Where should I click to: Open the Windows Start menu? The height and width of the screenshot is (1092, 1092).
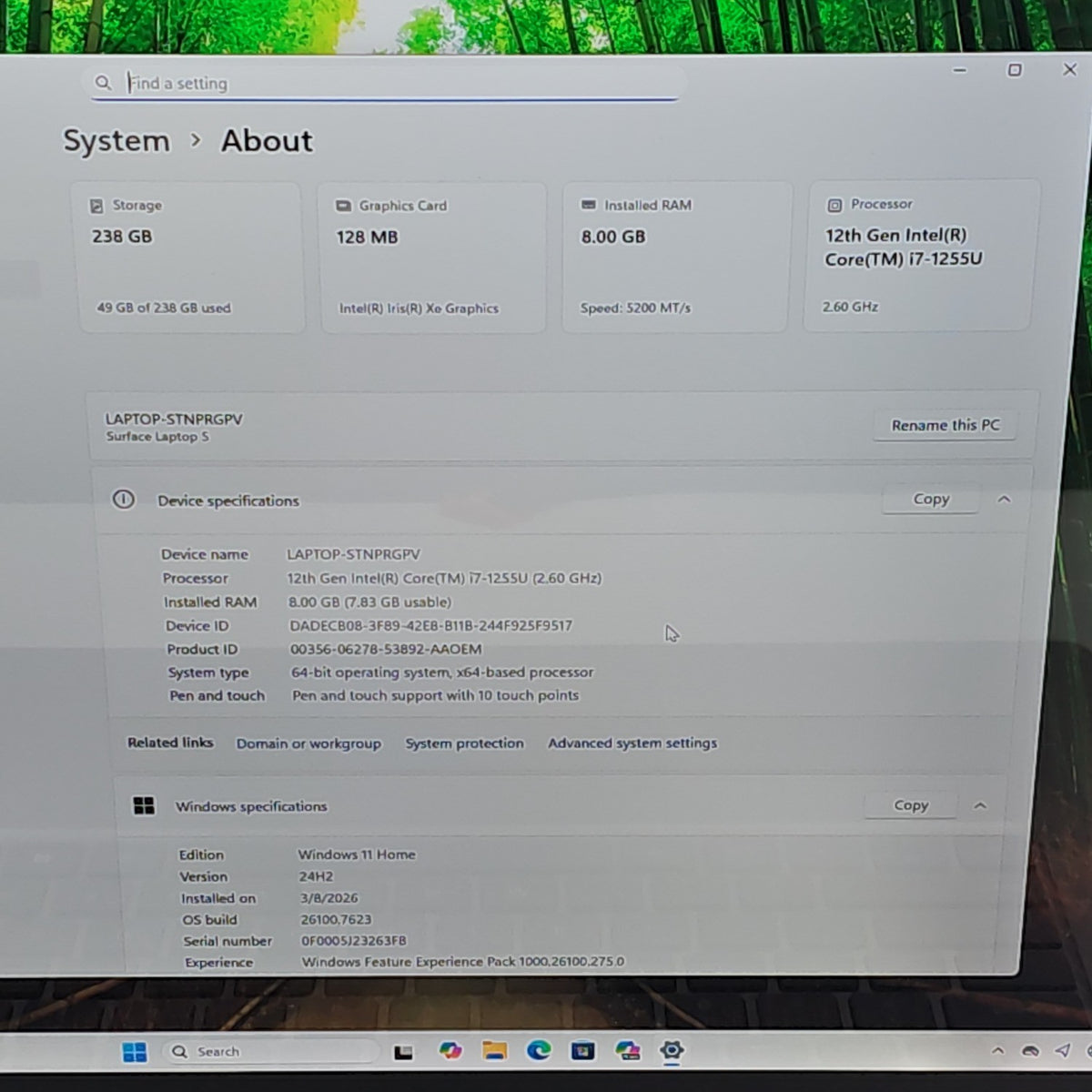pos(135,1052)
